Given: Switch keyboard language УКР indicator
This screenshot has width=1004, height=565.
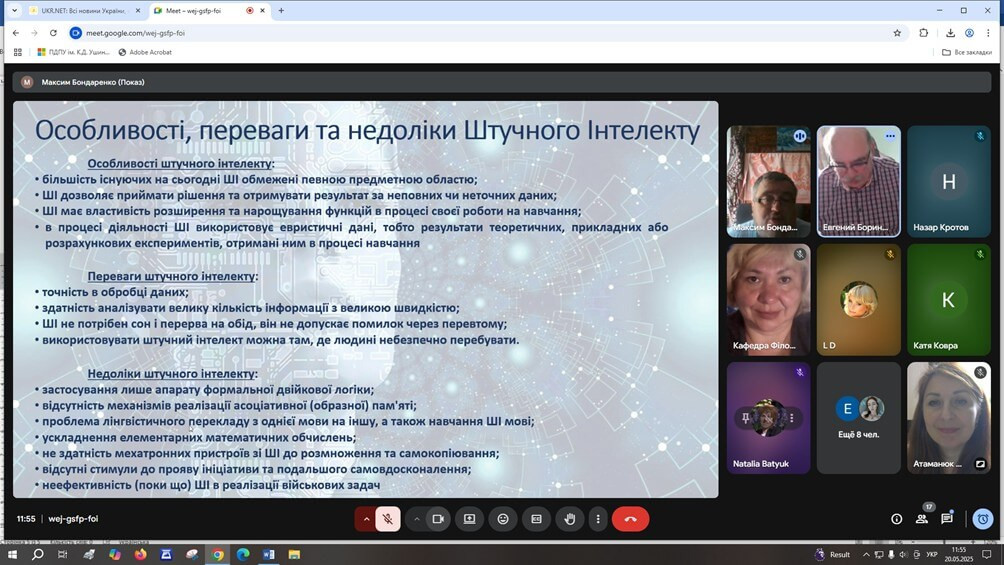Looking at the screenshot, I should point(932,554).
